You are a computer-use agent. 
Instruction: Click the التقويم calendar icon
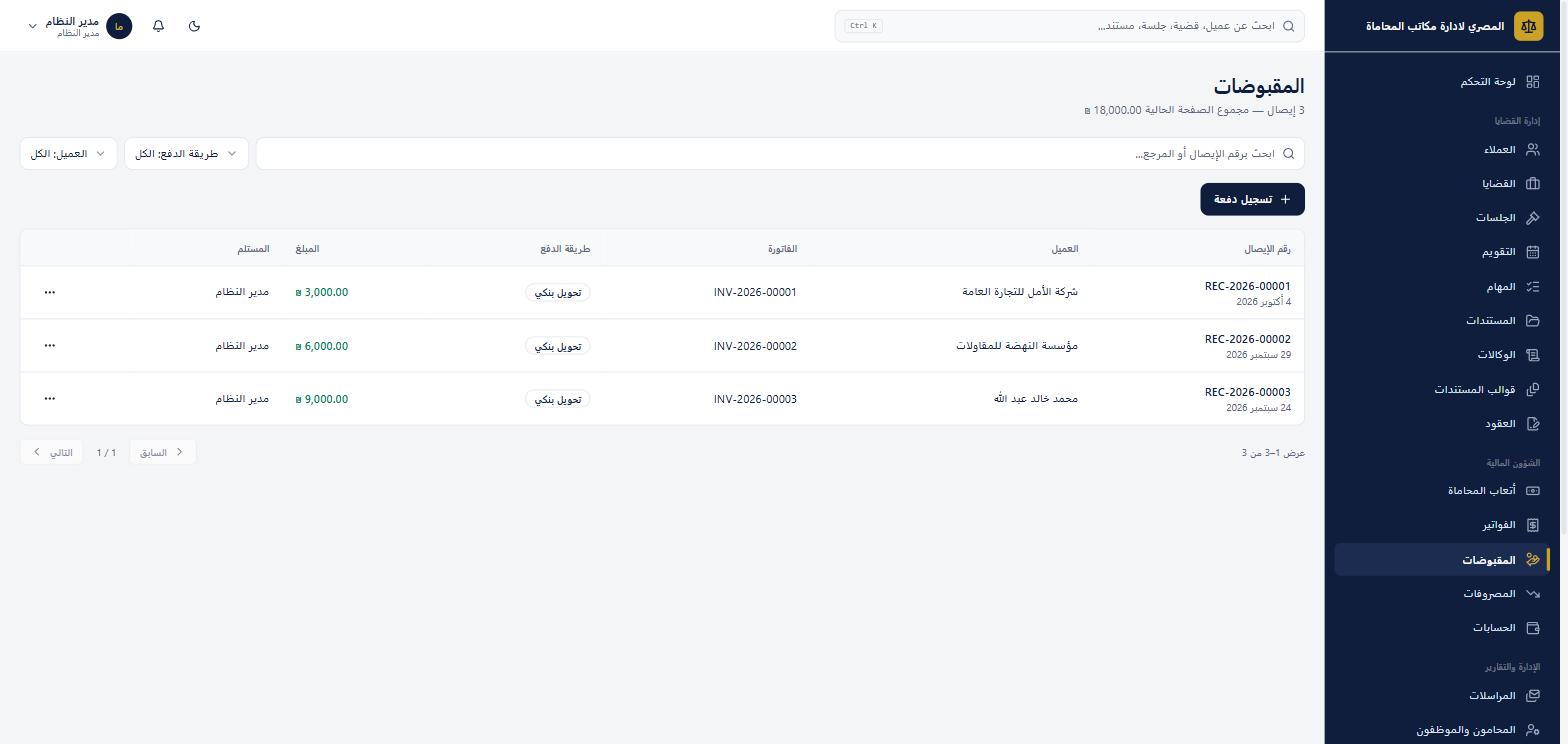[x=1533, y=252]
